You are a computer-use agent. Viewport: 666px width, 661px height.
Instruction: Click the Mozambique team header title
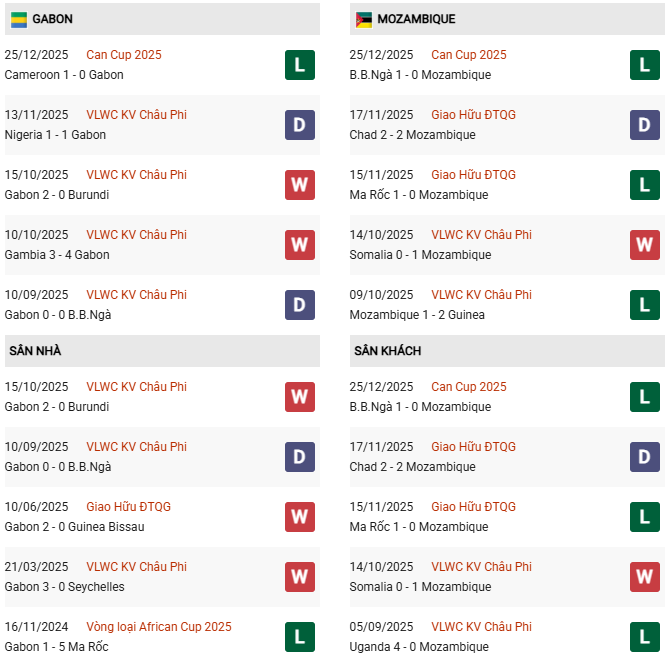[x=418, y=19]
